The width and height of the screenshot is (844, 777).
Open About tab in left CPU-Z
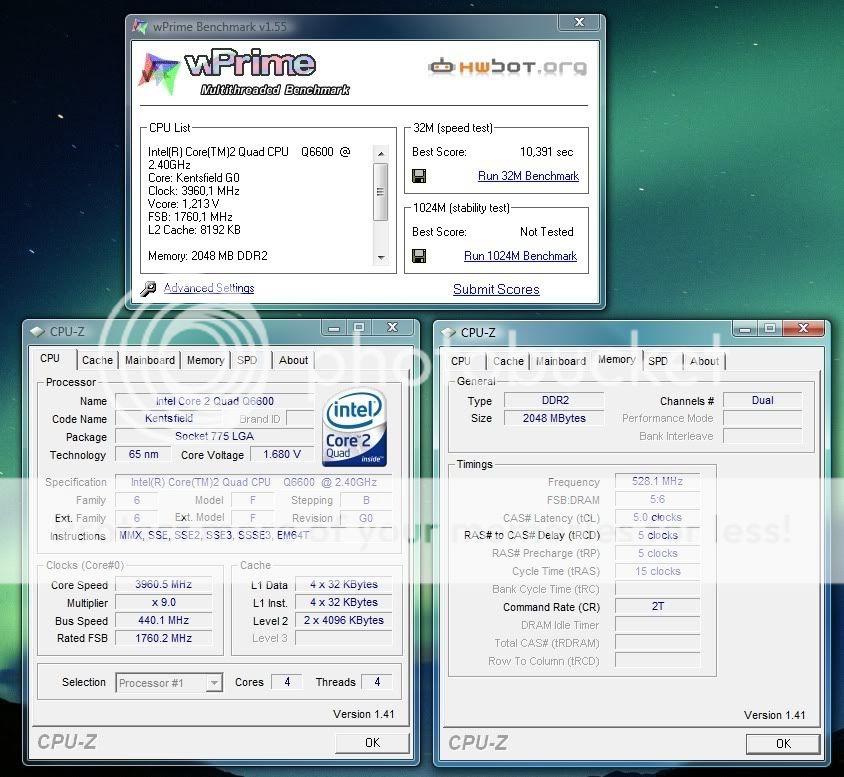tap(293, 360)
